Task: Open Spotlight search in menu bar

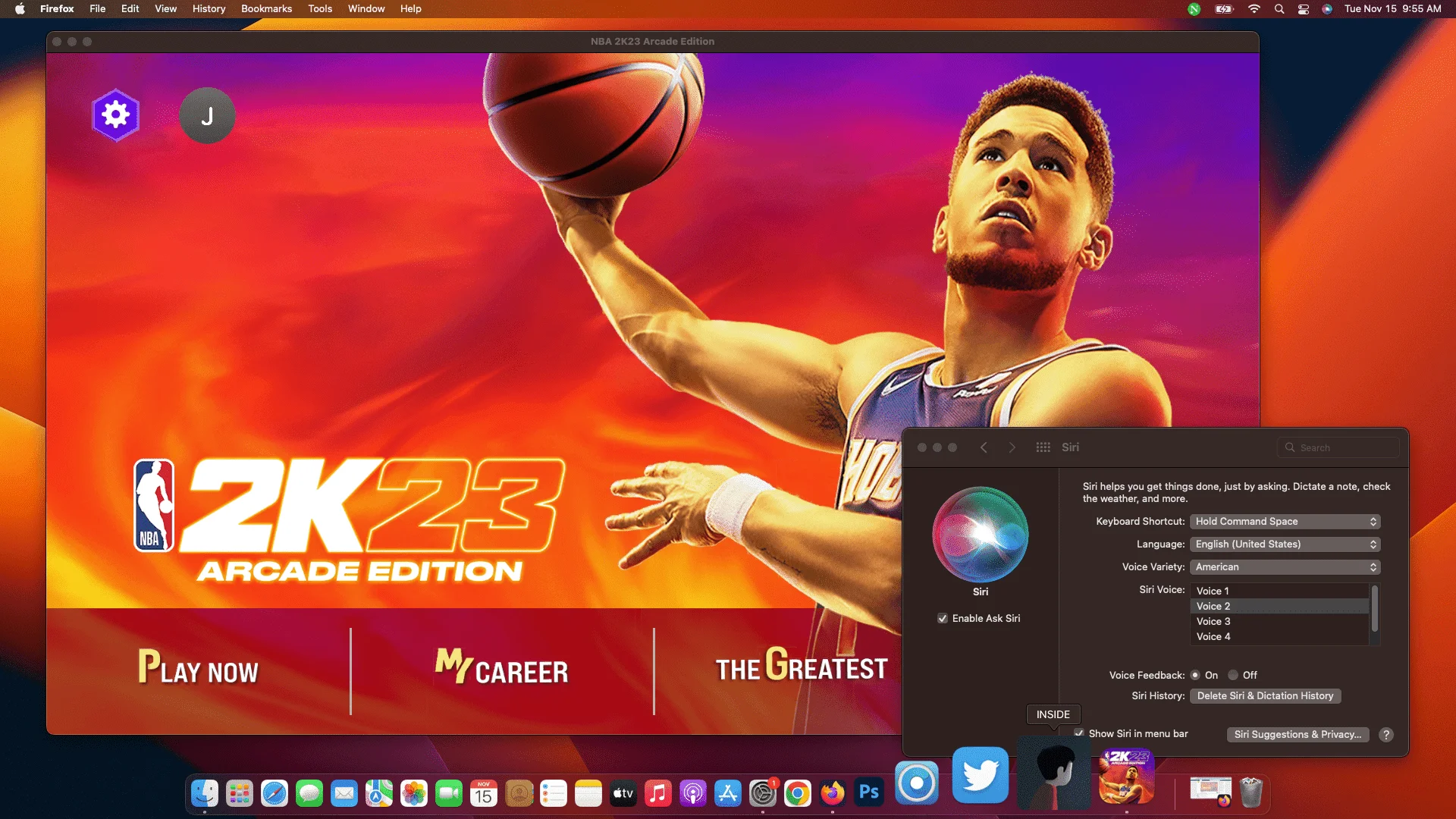Action: click(1279, 9)
